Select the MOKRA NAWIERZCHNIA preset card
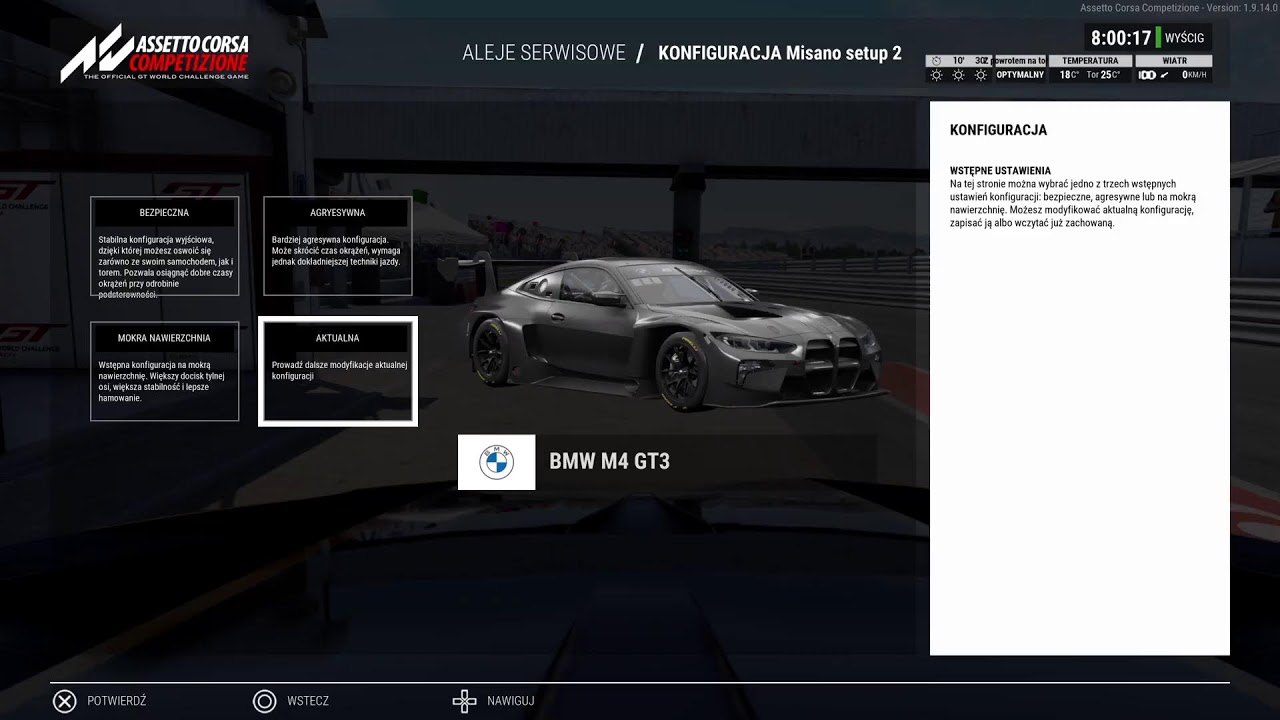The height and width of the screenshot is (720, 1280). point(164,371)
